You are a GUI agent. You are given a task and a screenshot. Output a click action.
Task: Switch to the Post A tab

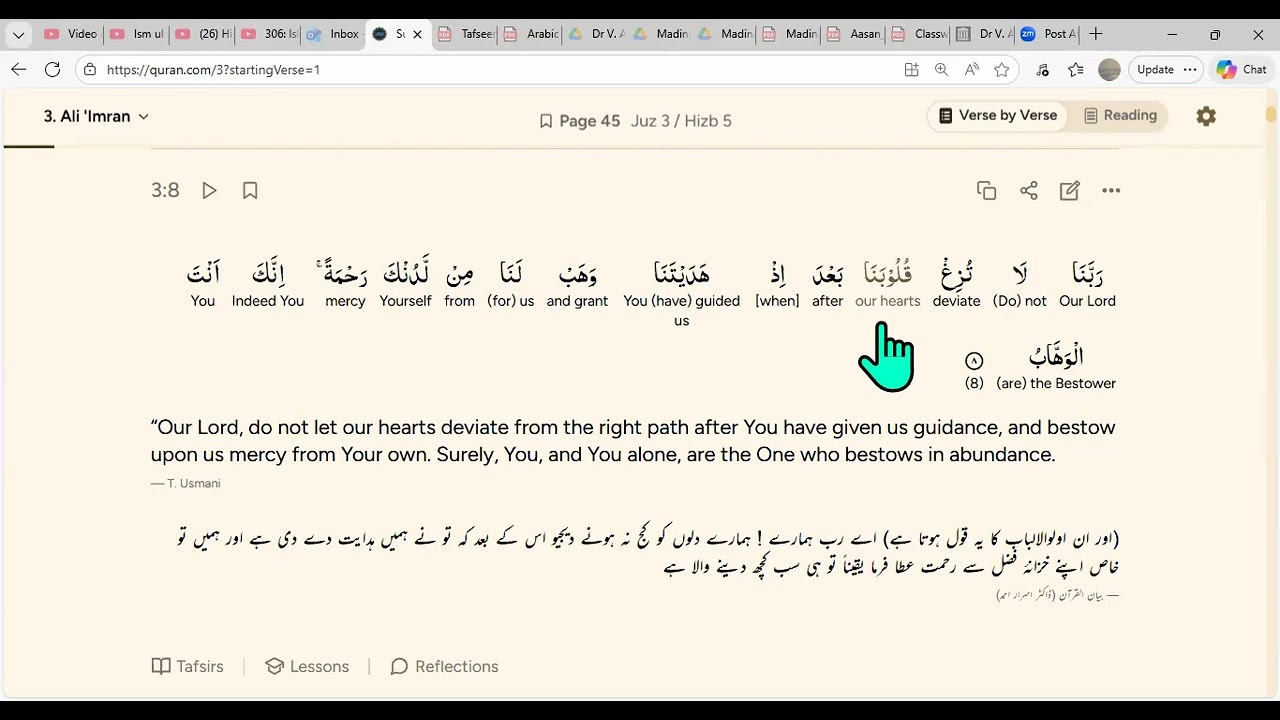[x=1049, y=34]
